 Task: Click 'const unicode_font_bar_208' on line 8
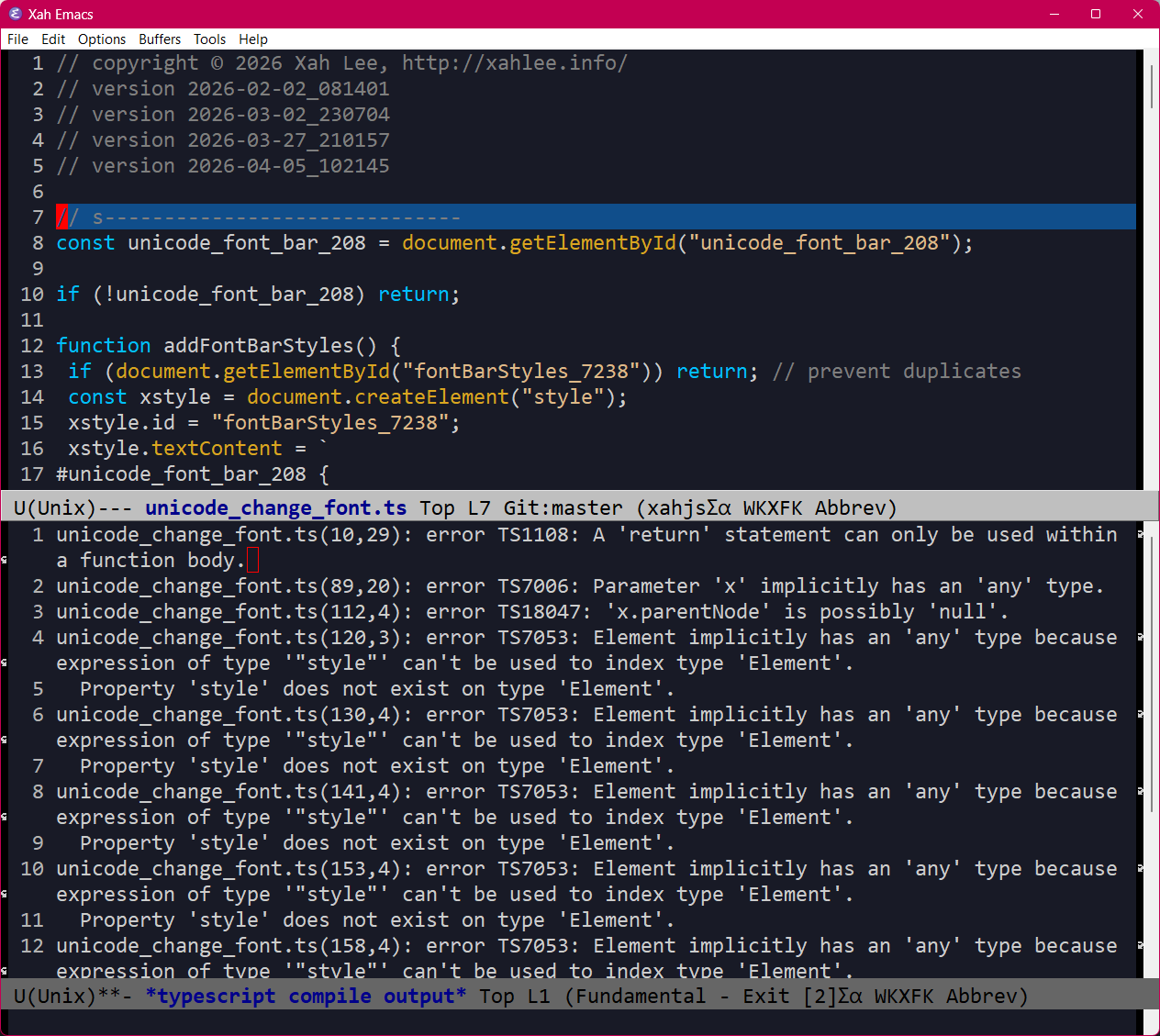point(211,243)
